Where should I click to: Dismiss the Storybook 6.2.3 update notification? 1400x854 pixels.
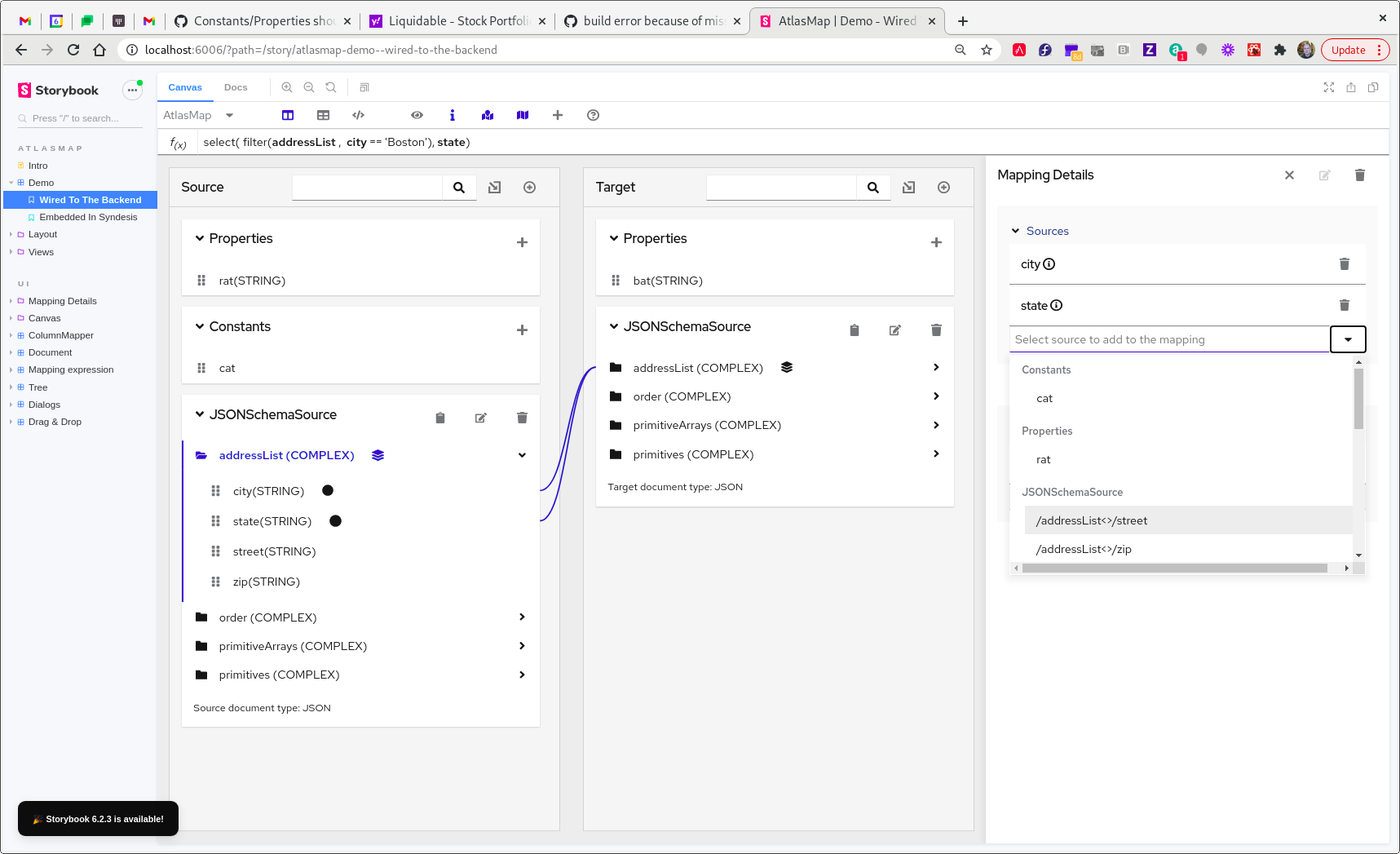tap(98, 818)
